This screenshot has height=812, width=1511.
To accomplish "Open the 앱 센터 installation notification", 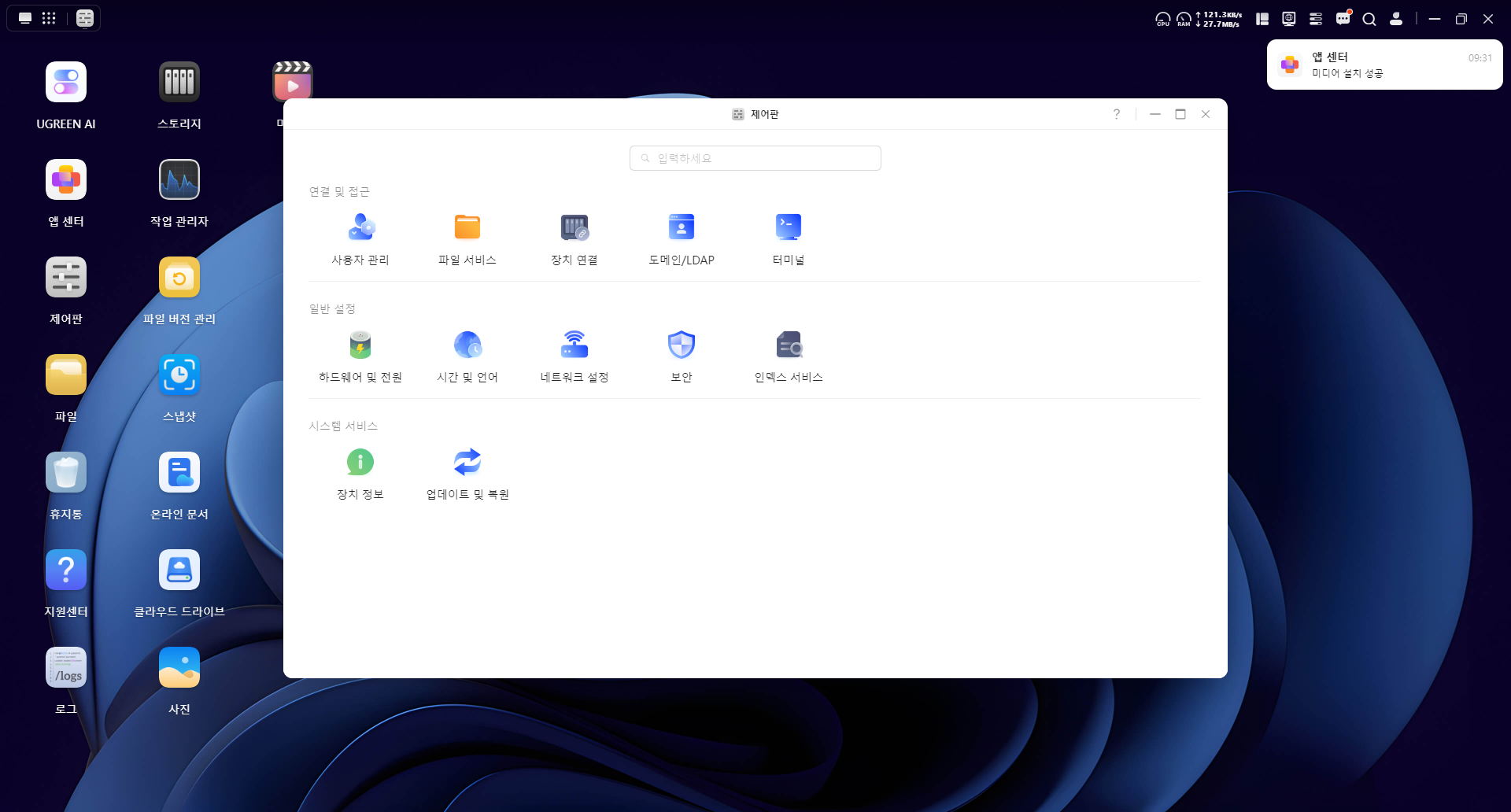I will [1385, 65].
